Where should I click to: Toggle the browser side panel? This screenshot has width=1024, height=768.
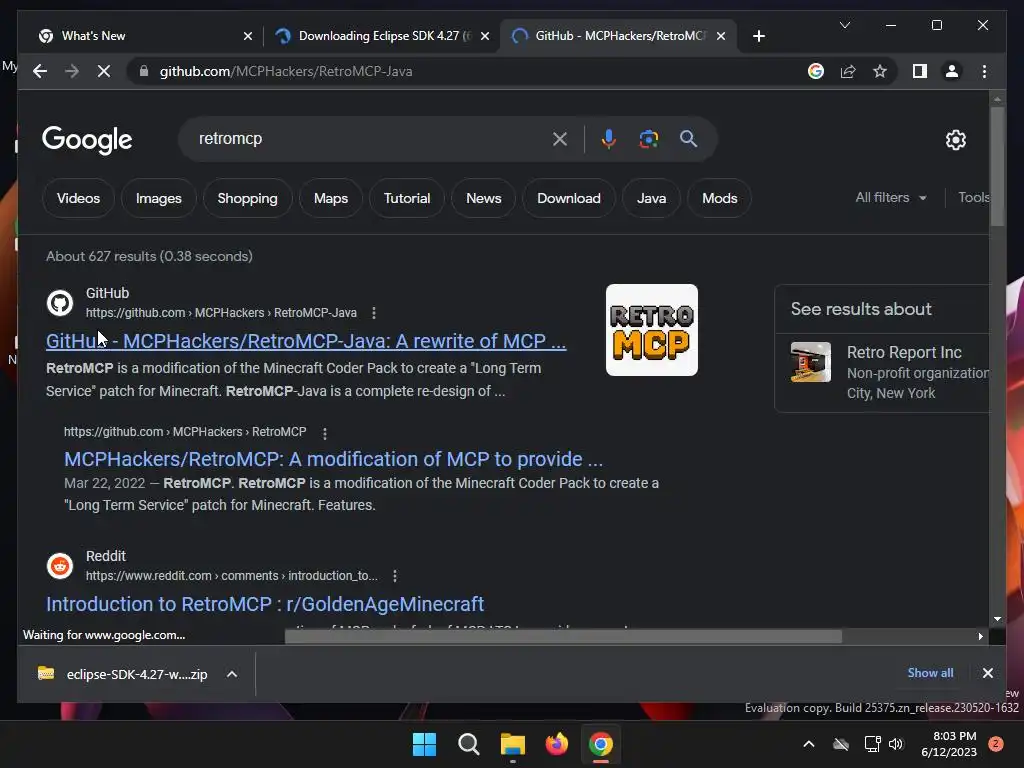920,71
